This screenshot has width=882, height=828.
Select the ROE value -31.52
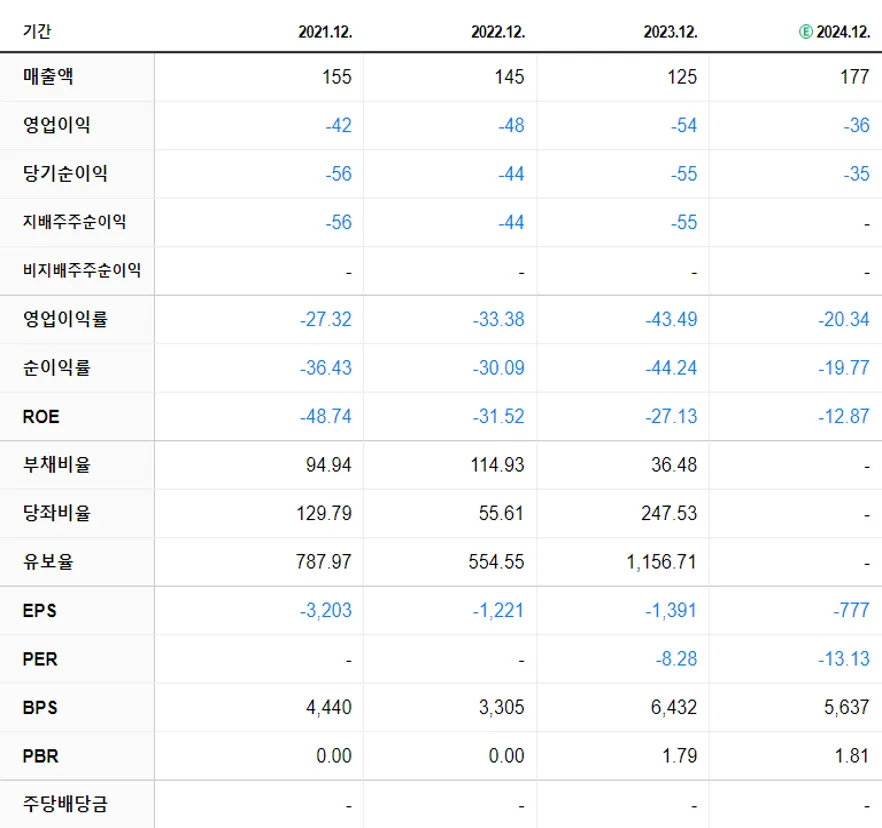tap(498, 416)
